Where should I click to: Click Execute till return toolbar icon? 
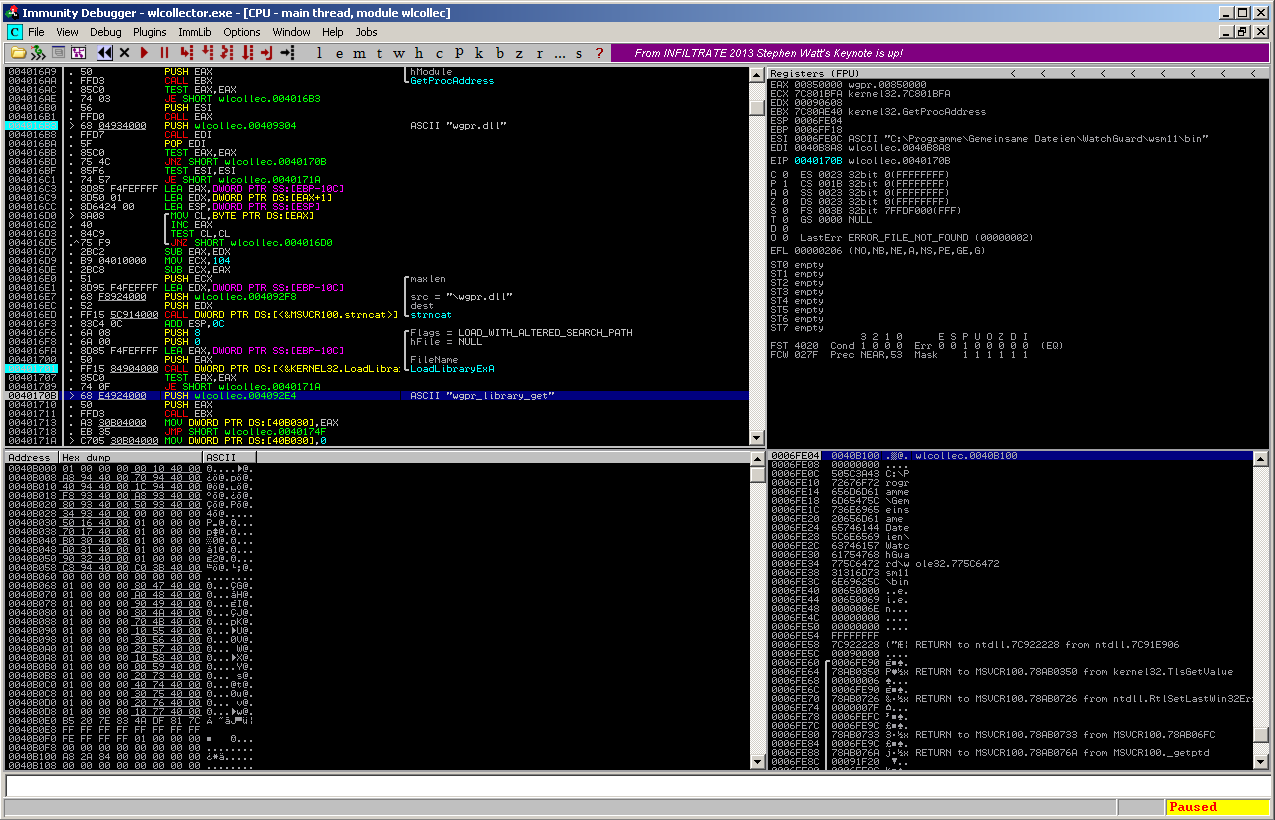266,52
